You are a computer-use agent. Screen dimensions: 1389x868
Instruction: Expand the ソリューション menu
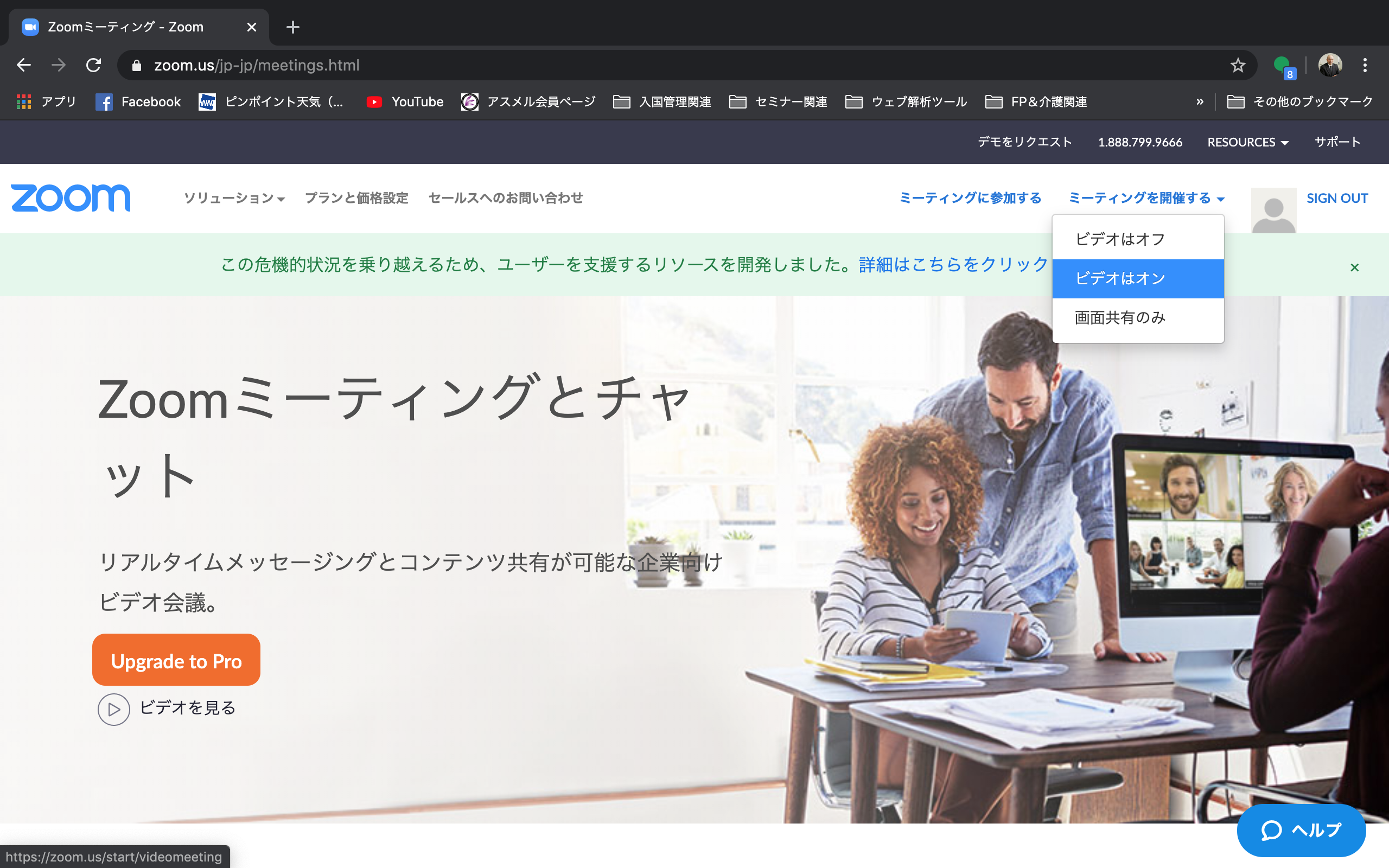pos(234,198)
